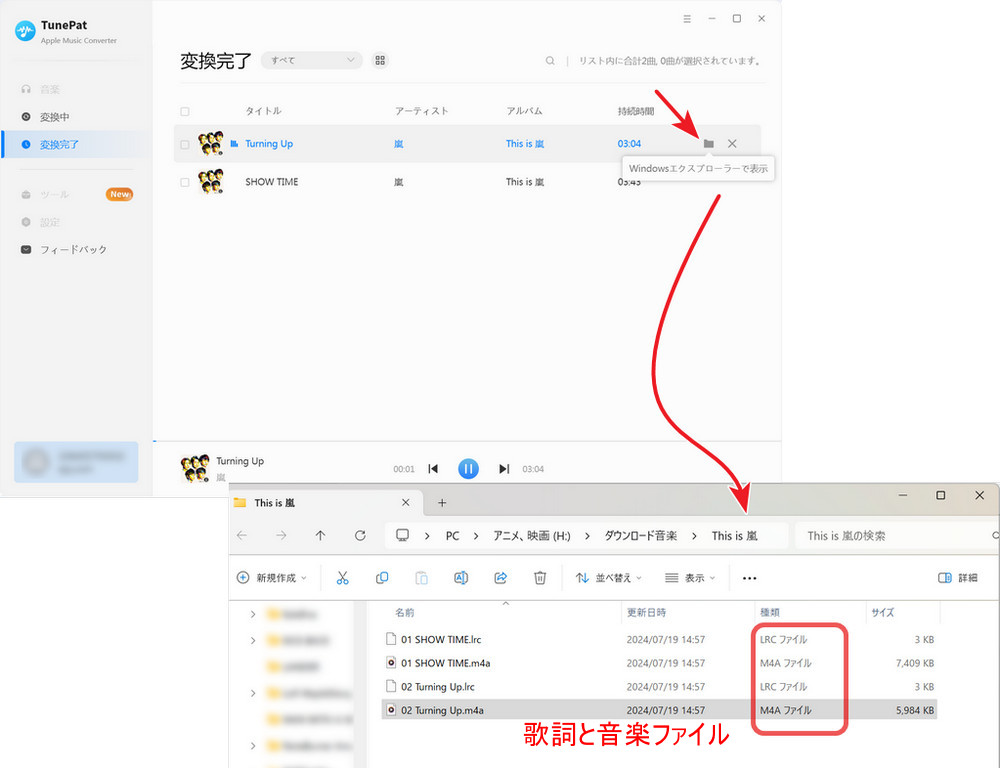Close the This is 嵐 Explorer tab
This screenshot has height=768, width=1000.
(406, 503)
